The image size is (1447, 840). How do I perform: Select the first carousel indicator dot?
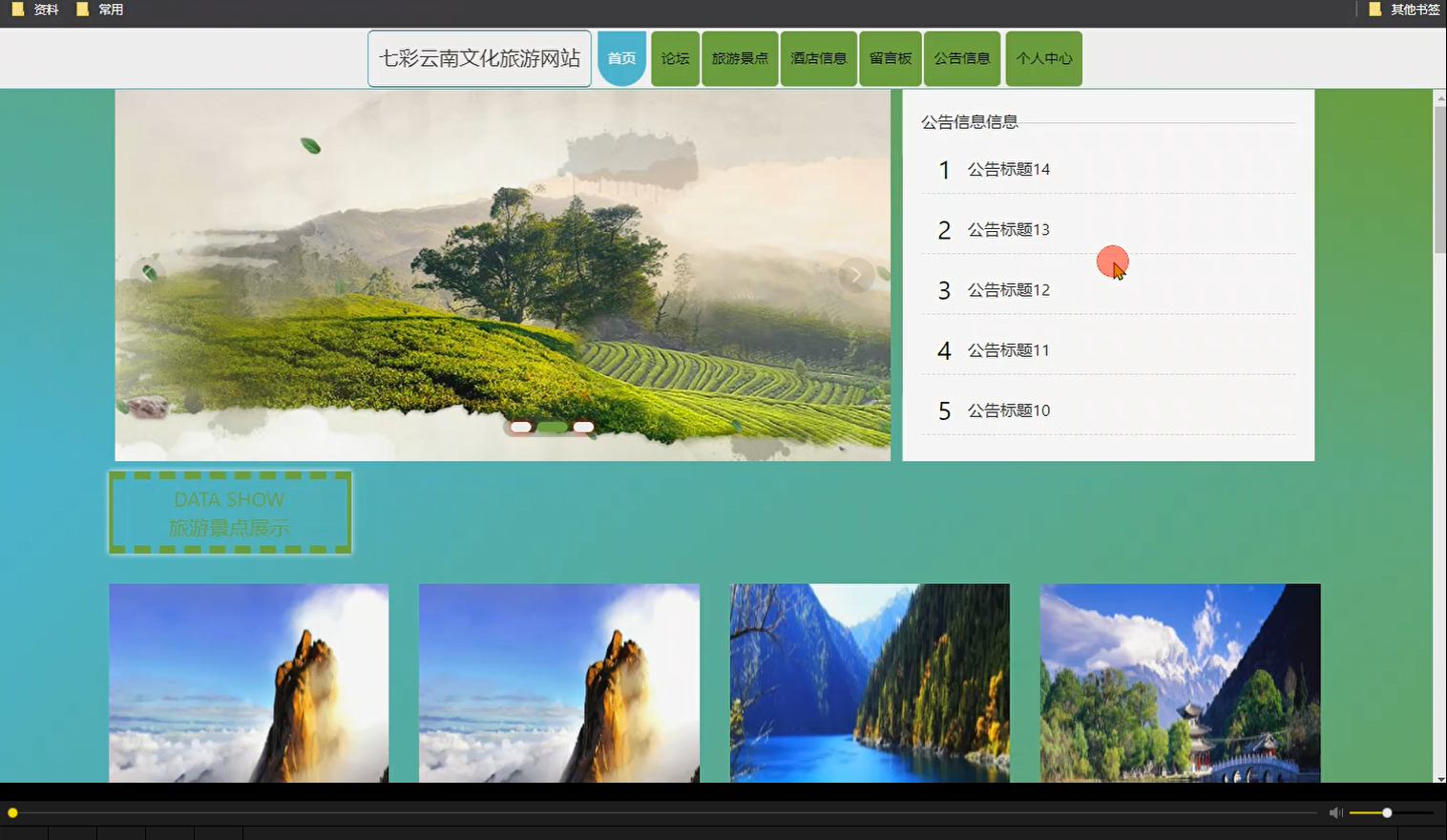point(521,427)
